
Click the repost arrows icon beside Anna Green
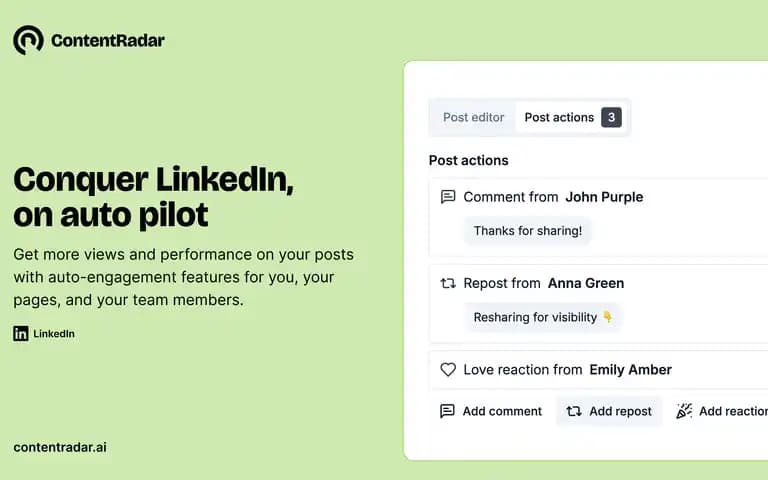(448, 283)
